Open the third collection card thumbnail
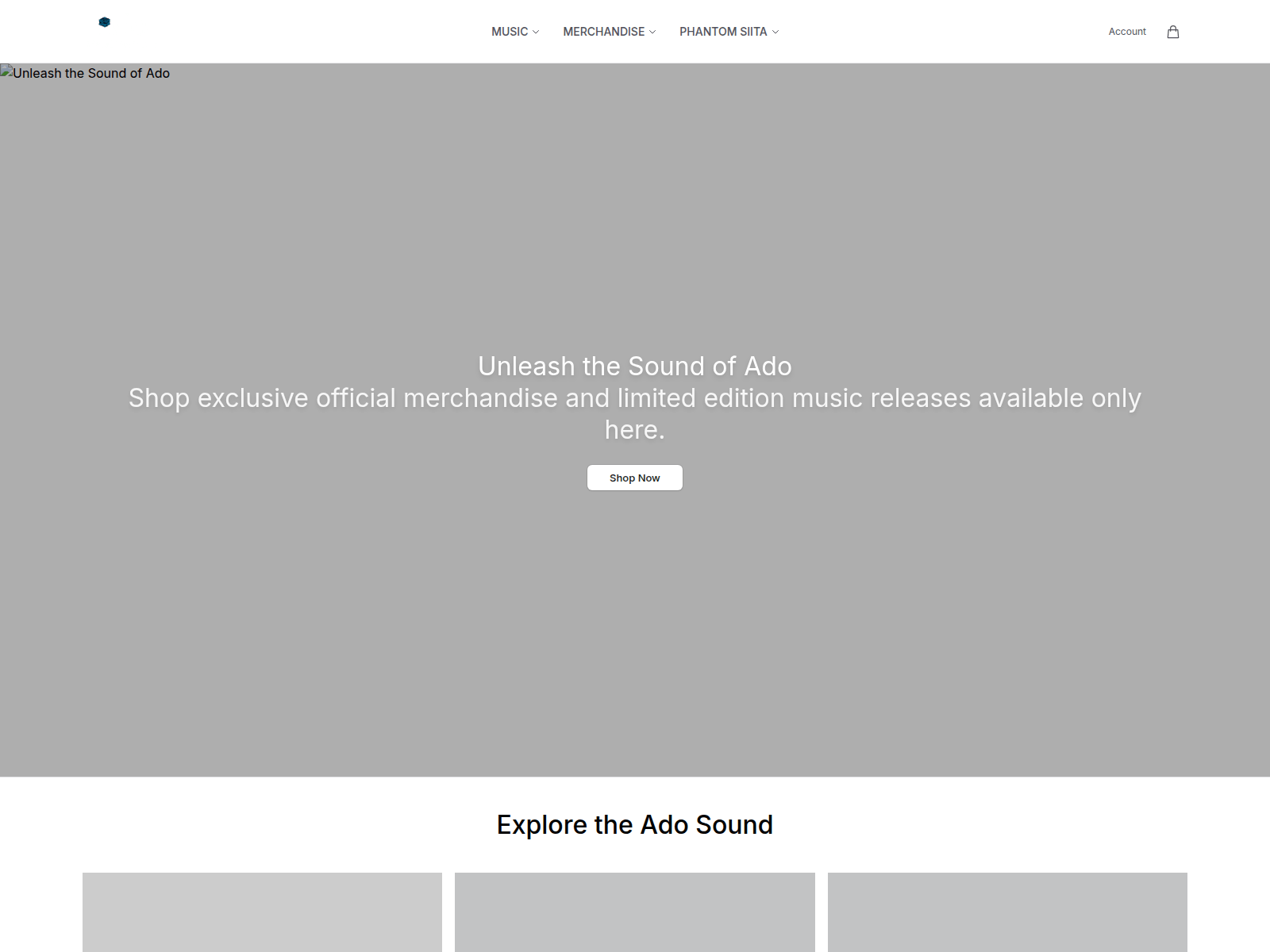Screen dimensions: 1270x952 (1007, 912)
